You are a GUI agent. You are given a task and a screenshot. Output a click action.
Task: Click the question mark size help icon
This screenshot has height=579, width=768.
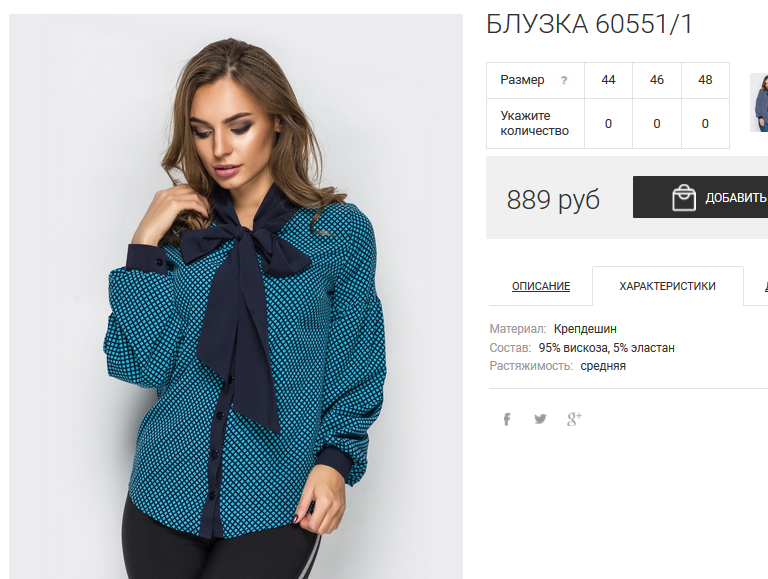[x=564, y=80]
